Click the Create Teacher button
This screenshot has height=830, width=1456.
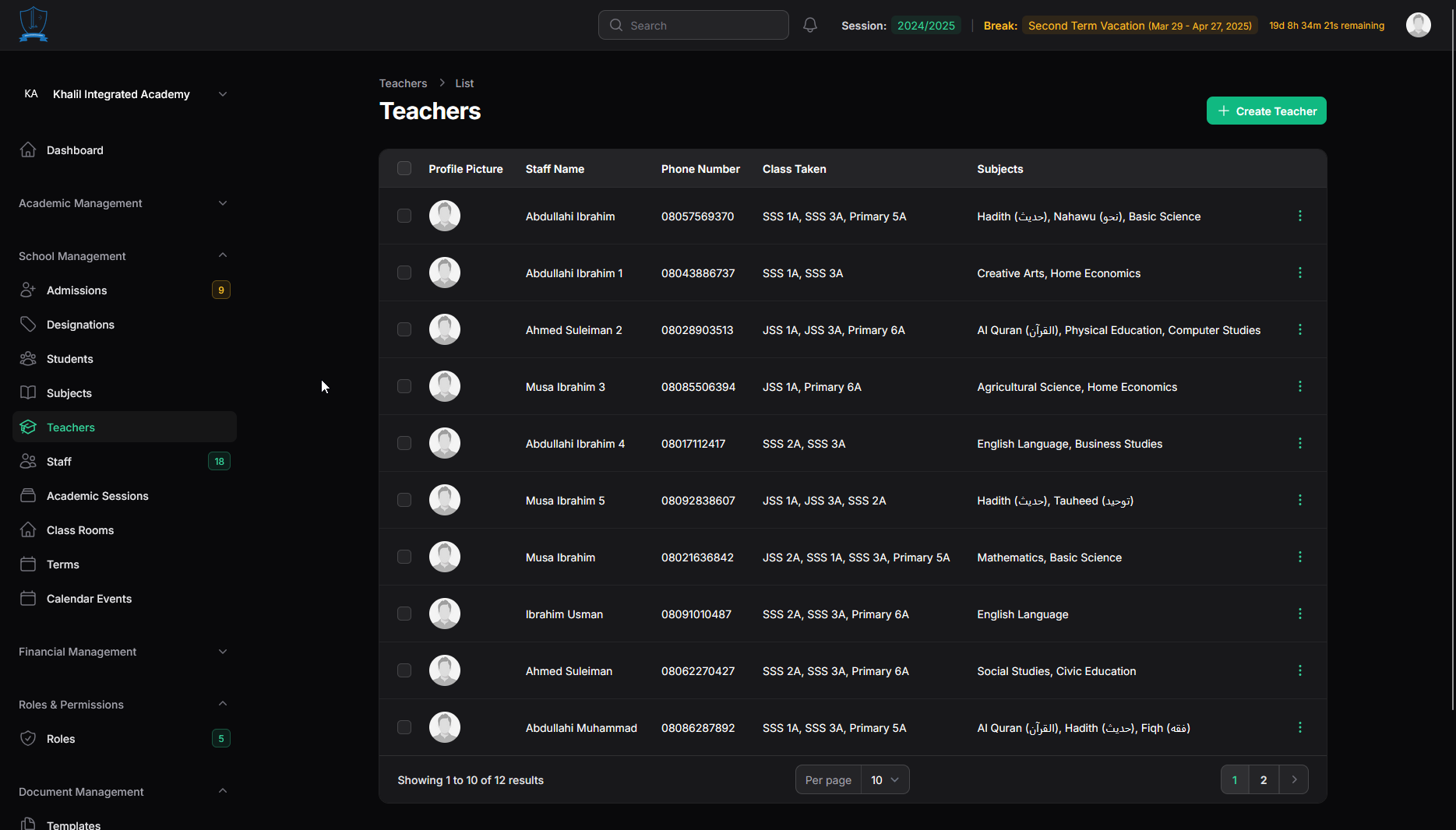point(1266,111)
